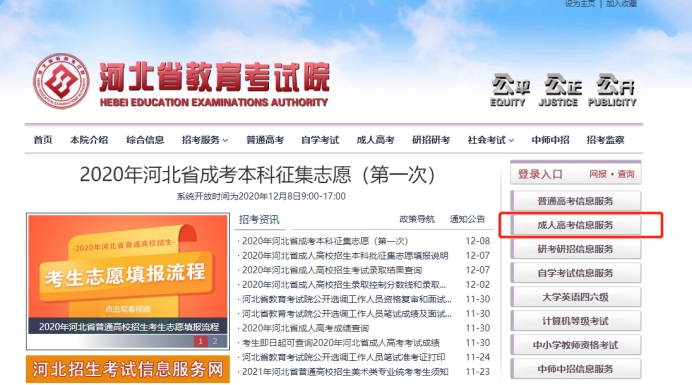The height and width of the screenshot is (385, 692).
Task: Go to 普通高考 in the navigation bar
Action: point(265,140)
